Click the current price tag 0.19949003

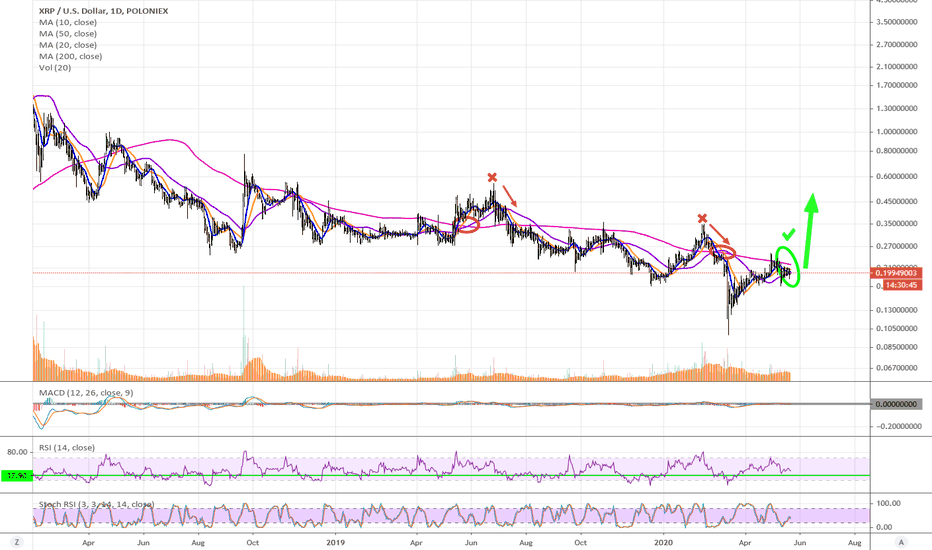896,273
